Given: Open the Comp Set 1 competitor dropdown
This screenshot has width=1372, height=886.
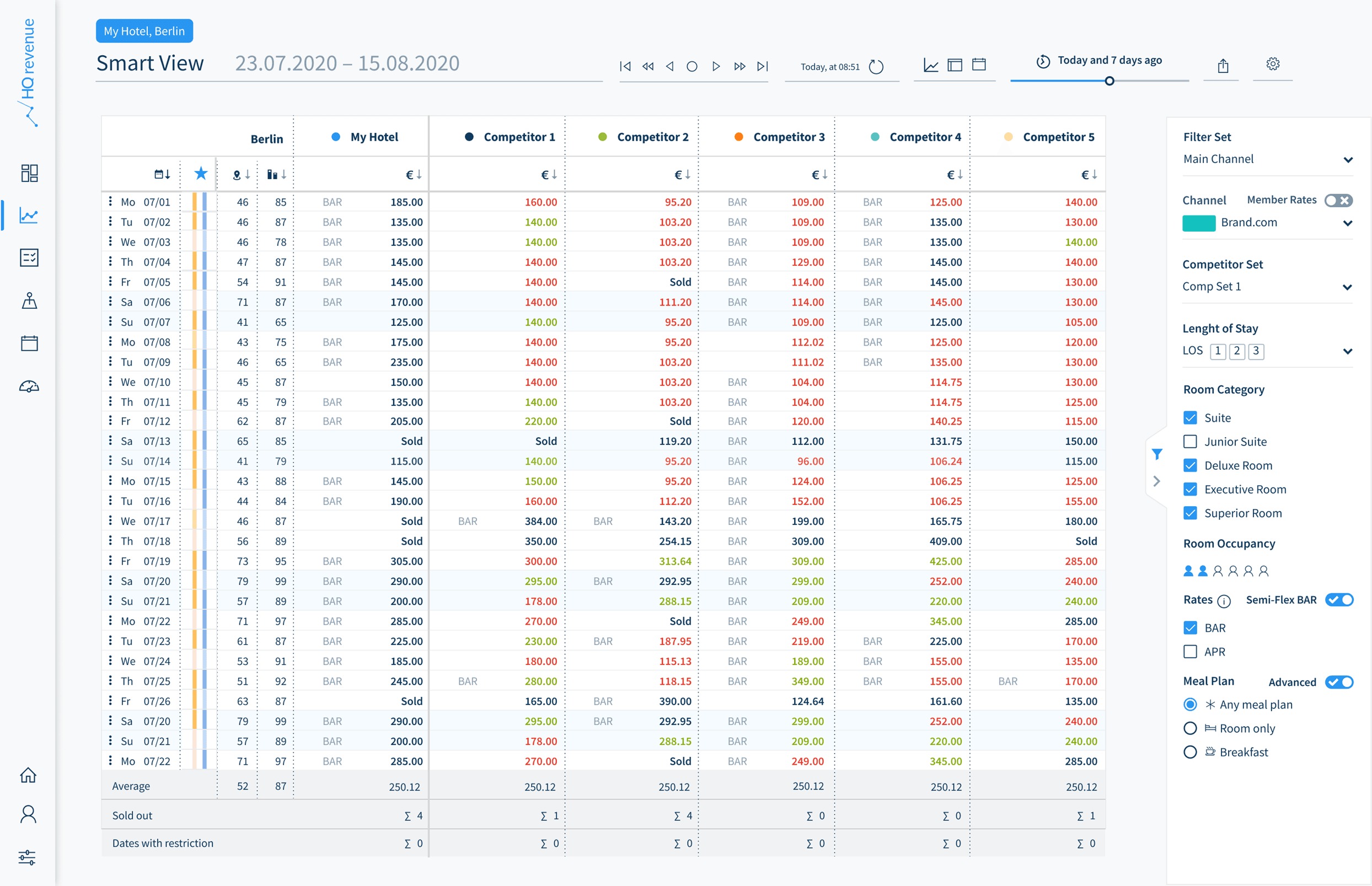Looking at the screenshot, I should pyautogui.click(x=1348, y=287).
